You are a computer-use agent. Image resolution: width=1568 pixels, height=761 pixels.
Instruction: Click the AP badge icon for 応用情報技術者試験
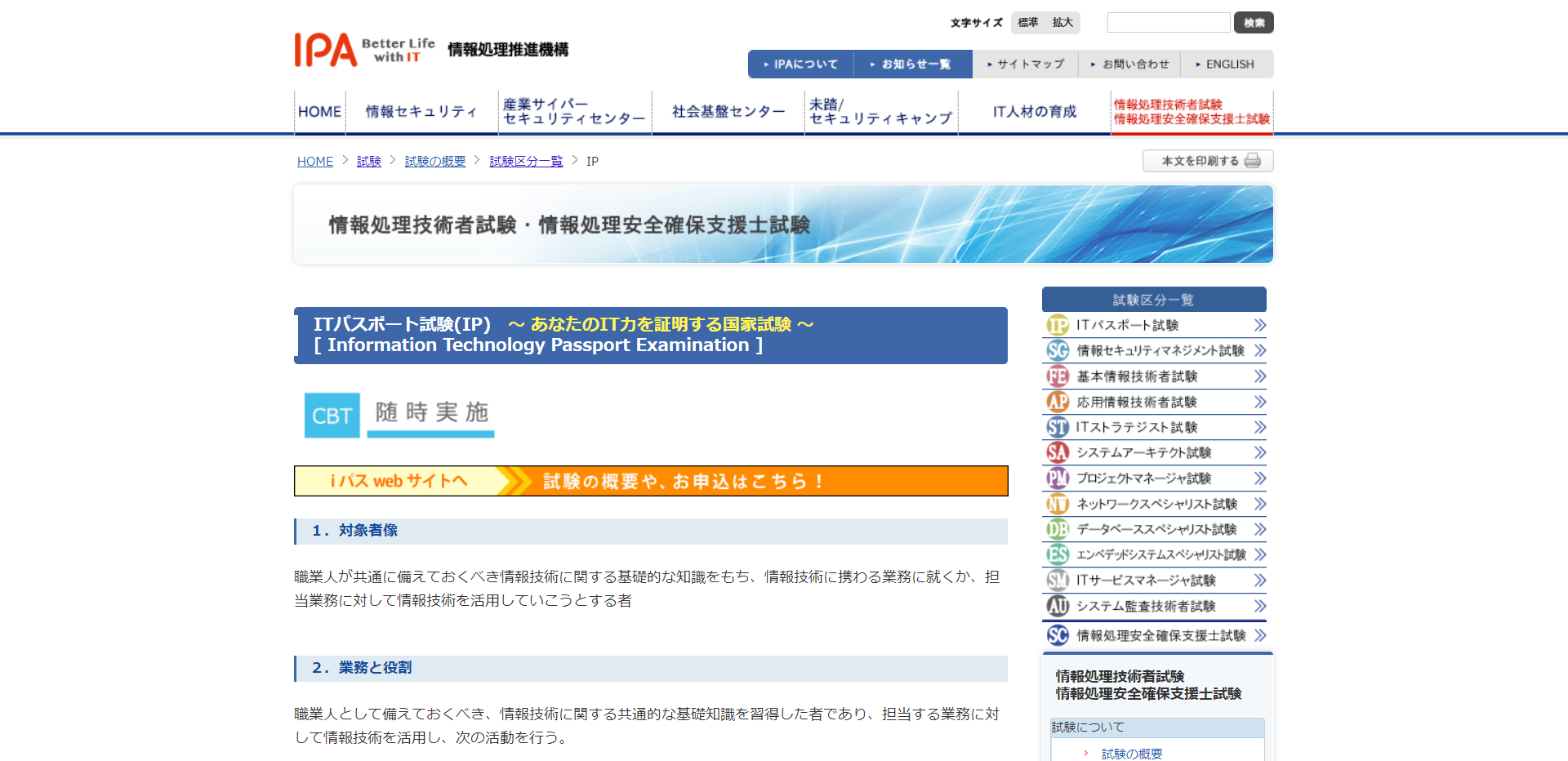click(1058, 402)
